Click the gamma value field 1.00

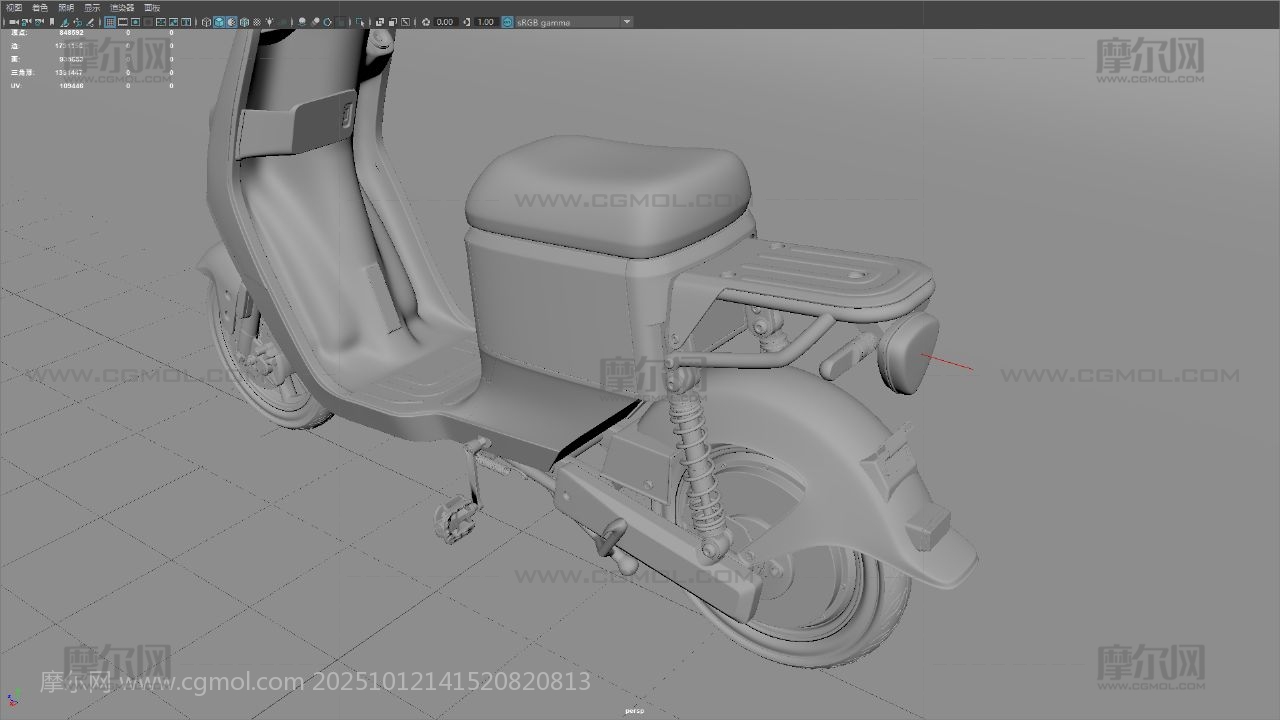coord(485,21)
